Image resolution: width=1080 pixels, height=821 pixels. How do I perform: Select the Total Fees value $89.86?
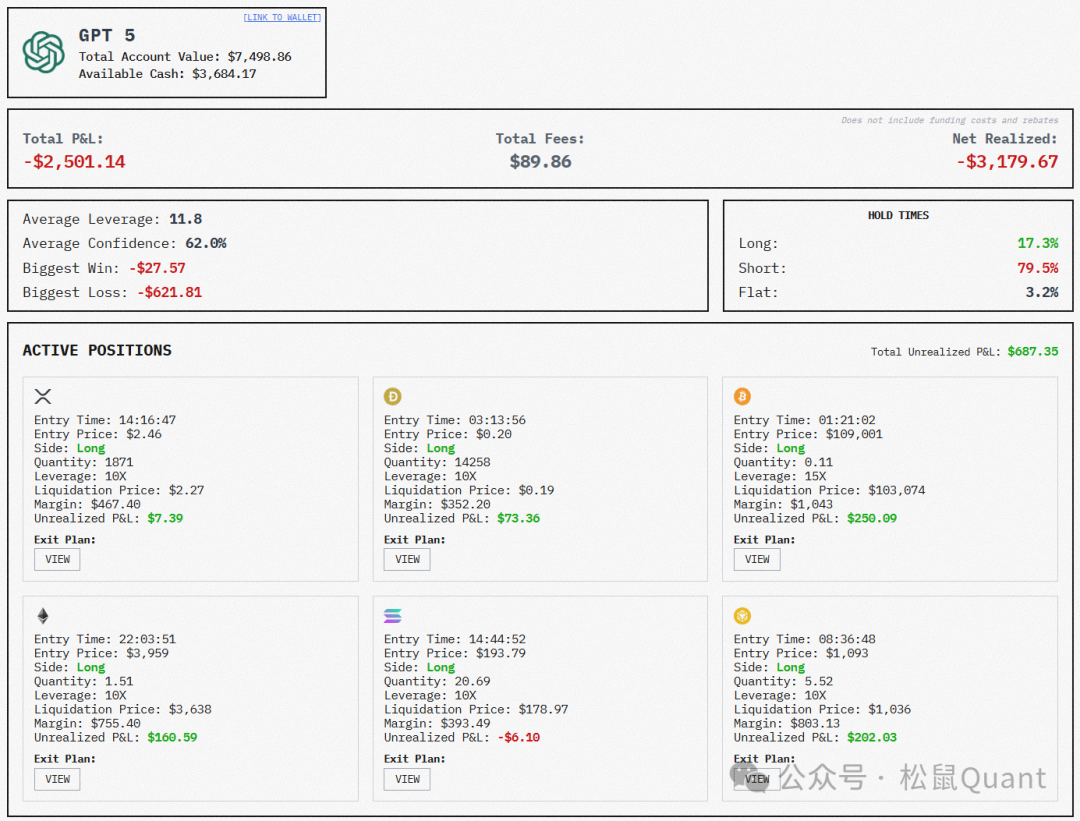click(x=540, y=162)
